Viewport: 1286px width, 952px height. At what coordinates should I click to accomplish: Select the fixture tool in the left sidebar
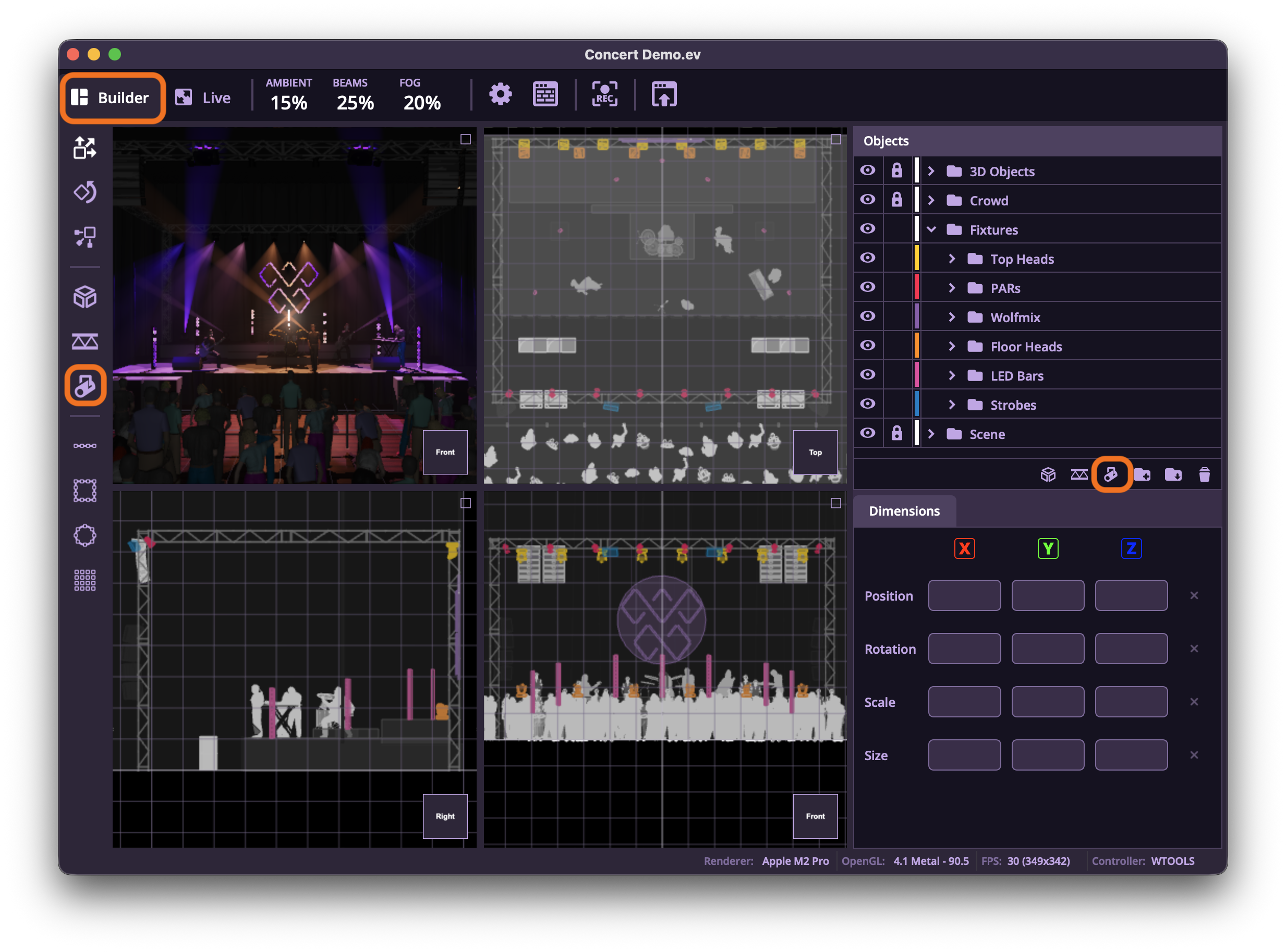[84, 385]
